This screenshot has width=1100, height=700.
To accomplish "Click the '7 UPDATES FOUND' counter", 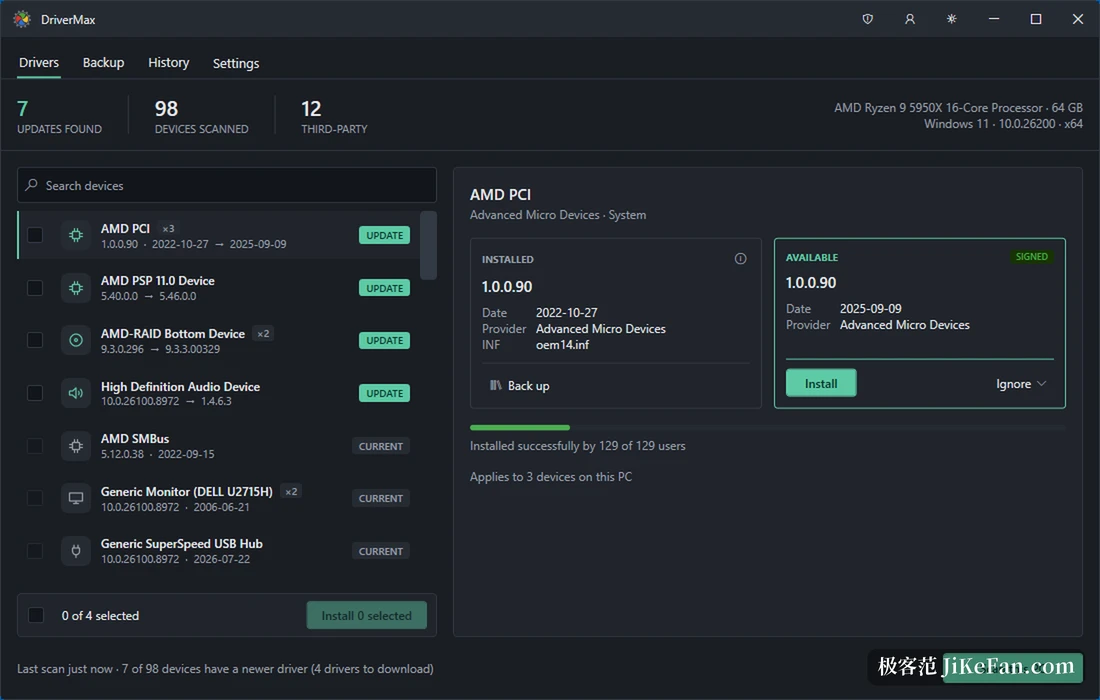I will click(59, 116).
